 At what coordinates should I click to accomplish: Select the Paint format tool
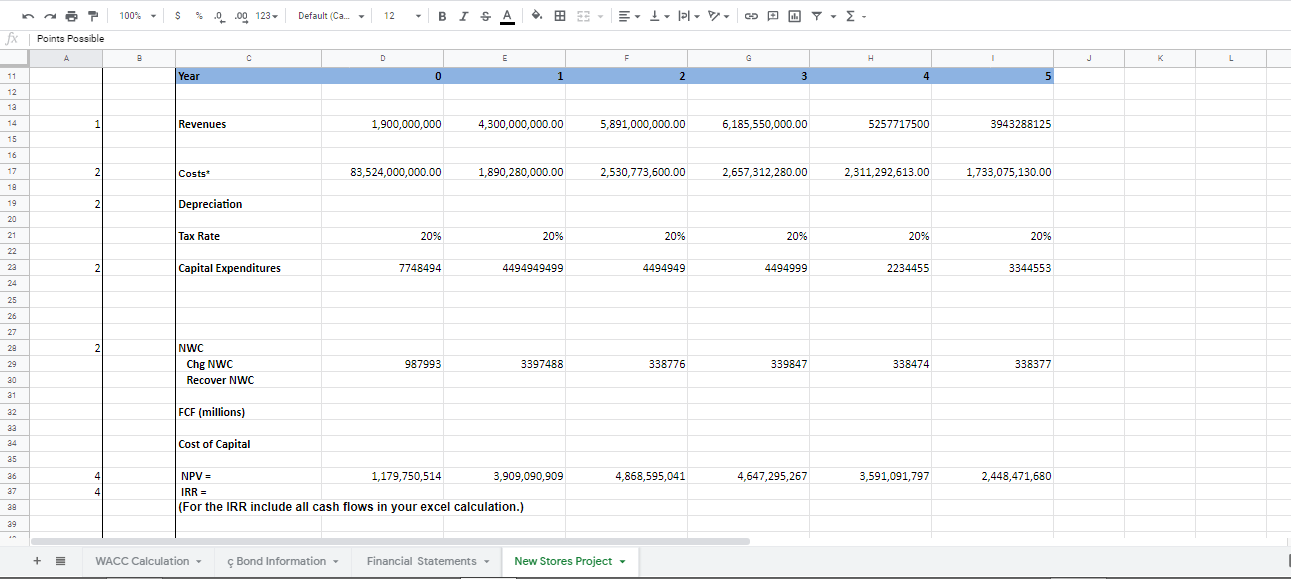(x=92, y=15)
